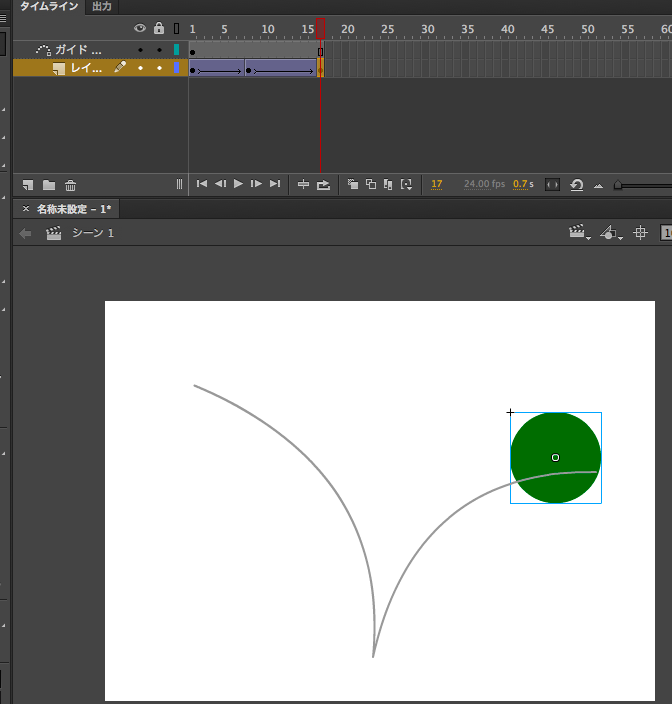
Task: Open the panel options menu icon
Action: 3,18
